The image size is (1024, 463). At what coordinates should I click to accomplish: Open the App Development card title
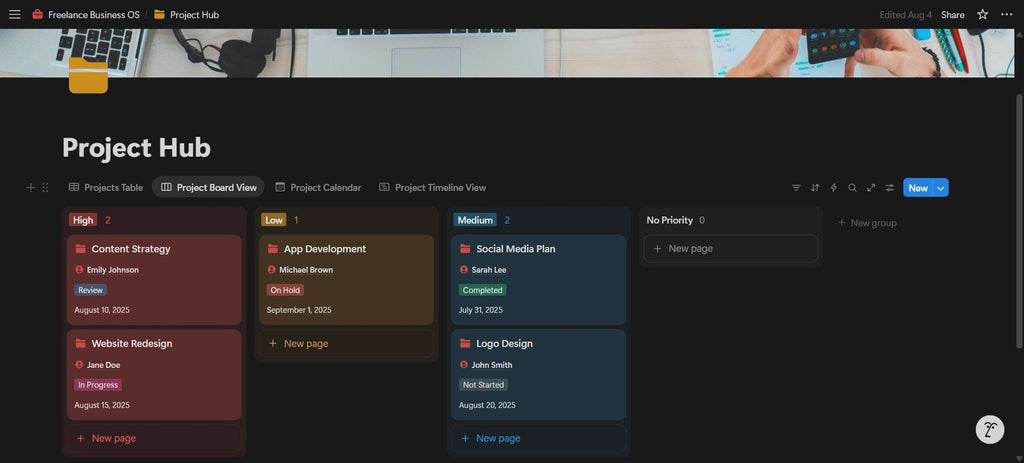325,249
